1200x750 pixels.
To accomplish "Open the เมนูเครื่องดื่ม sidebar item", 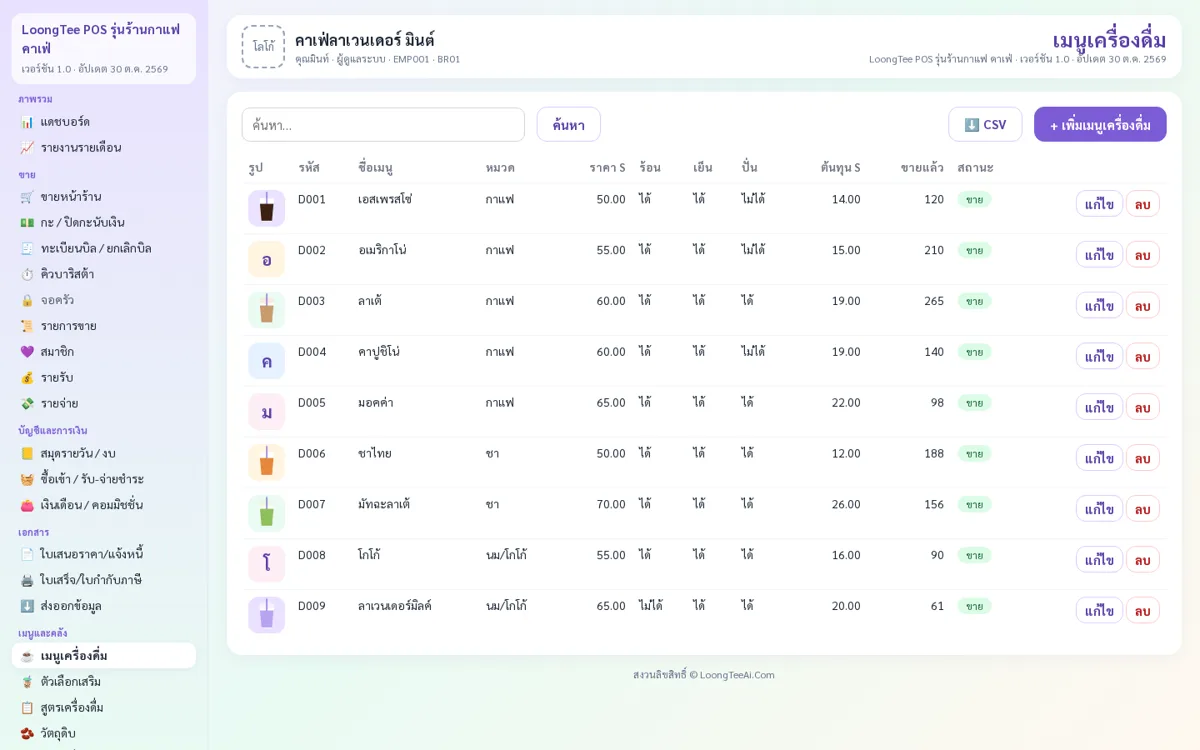I will [x=104, y=656].
